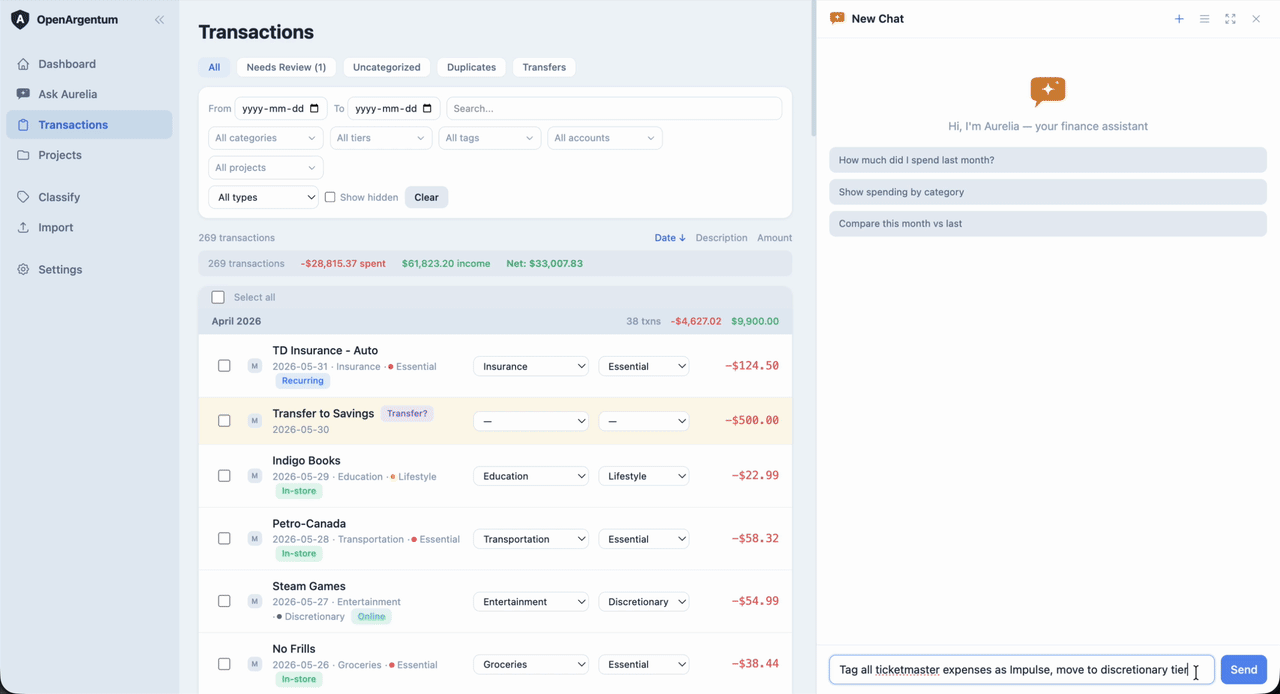Switch to the All transactions tab
This screenshot has width=1280, height=694.
coord(214,67)
